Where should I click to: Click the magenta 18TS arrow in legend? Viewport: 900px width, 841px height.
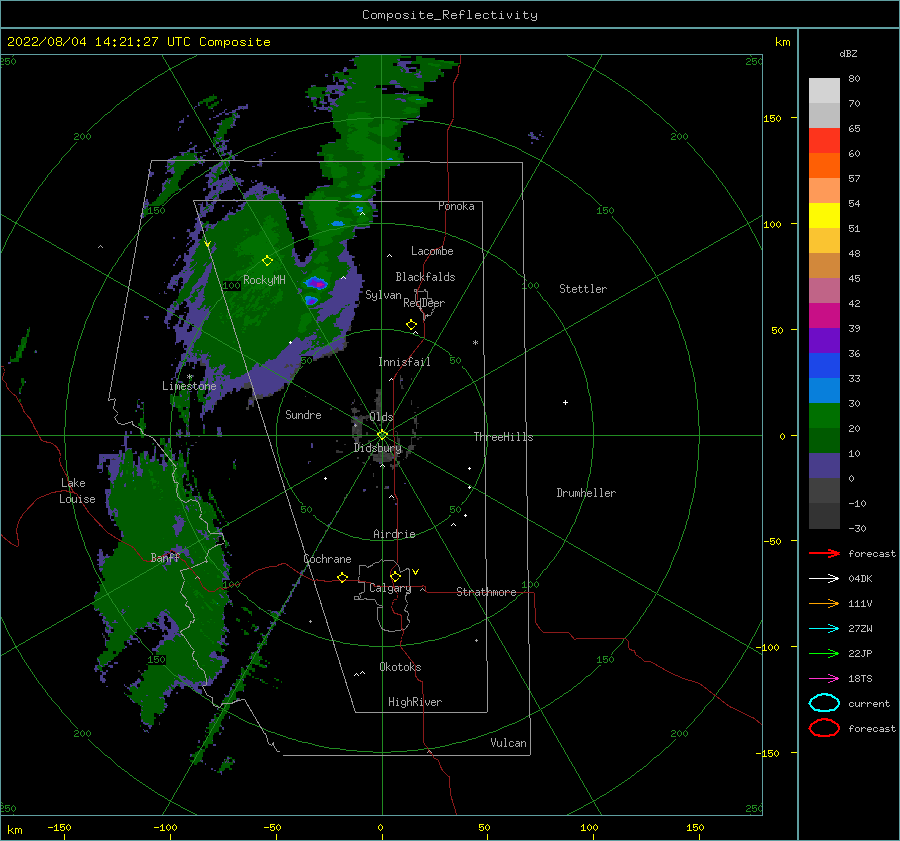(x=824, y=679)
